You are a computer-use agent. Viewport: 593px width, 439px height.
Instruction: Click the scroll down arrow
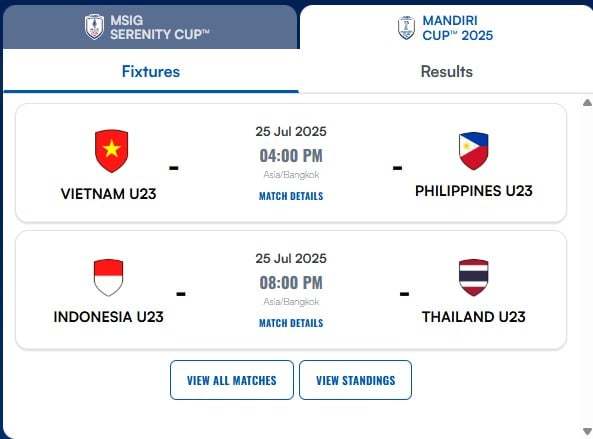pos(587,431)
